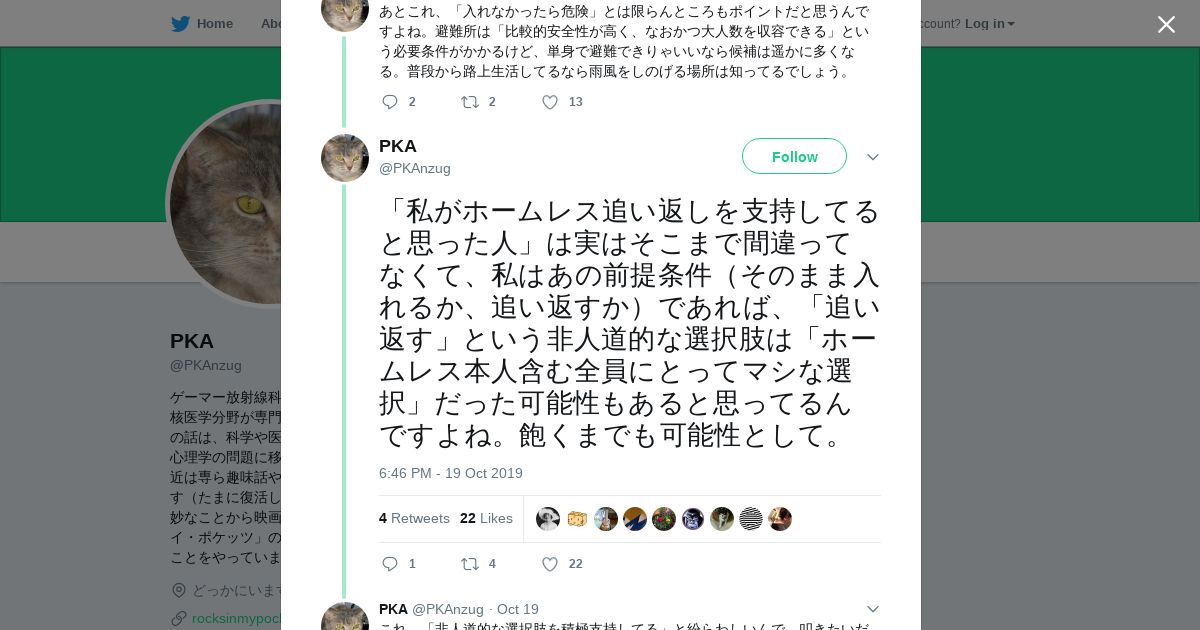
Task: Reply to the upper tweet with 2 replies
Action: pyautogui.click(x=390, y=102)
